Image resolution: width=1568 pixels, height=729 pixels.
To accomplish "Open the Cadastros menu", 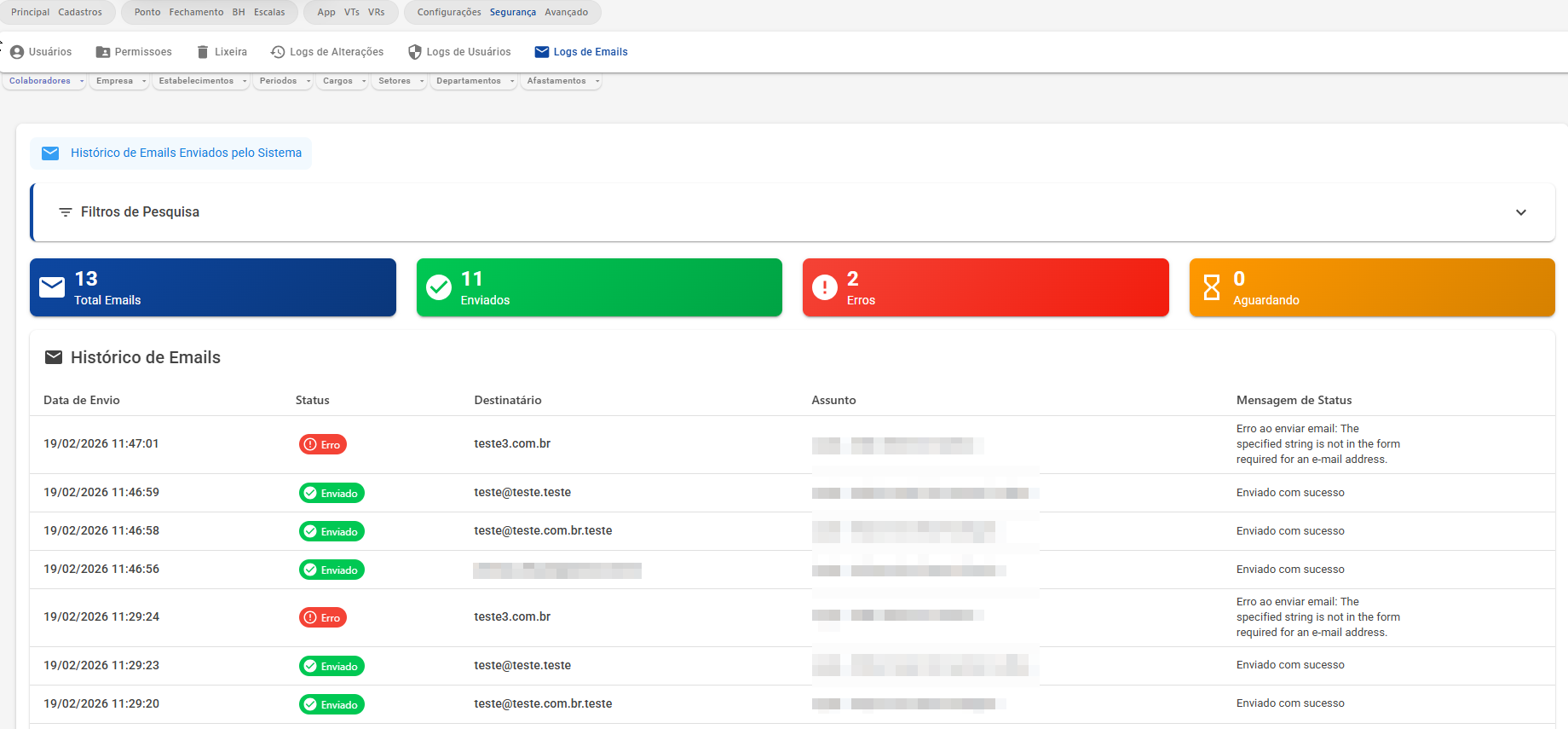I will point(80,13).
